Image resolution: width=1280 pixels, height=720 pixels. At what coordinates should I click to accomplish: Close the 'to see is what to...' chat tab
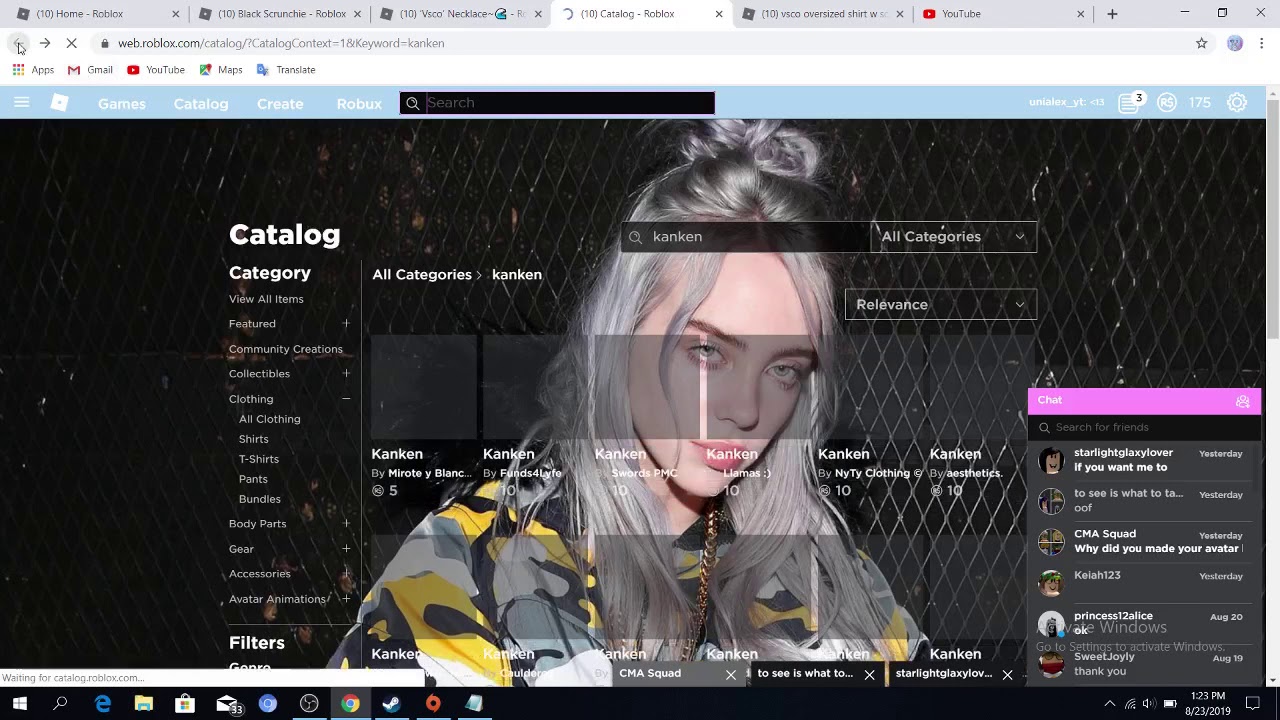[869, 675]
